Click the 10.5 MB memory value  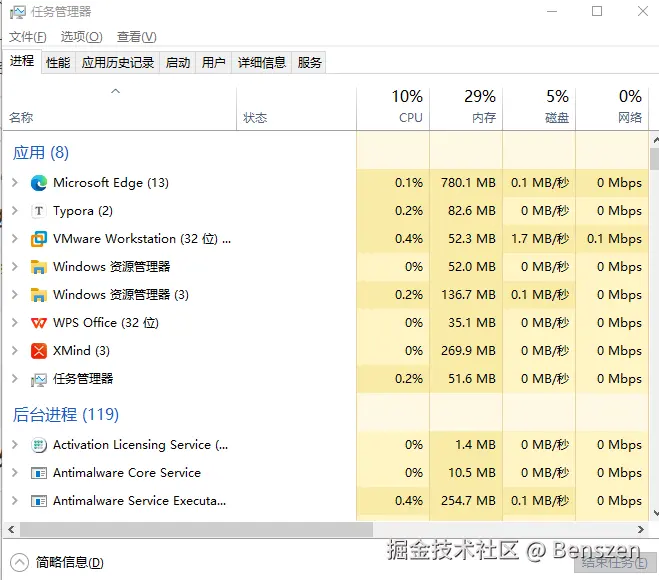point(472,473)
